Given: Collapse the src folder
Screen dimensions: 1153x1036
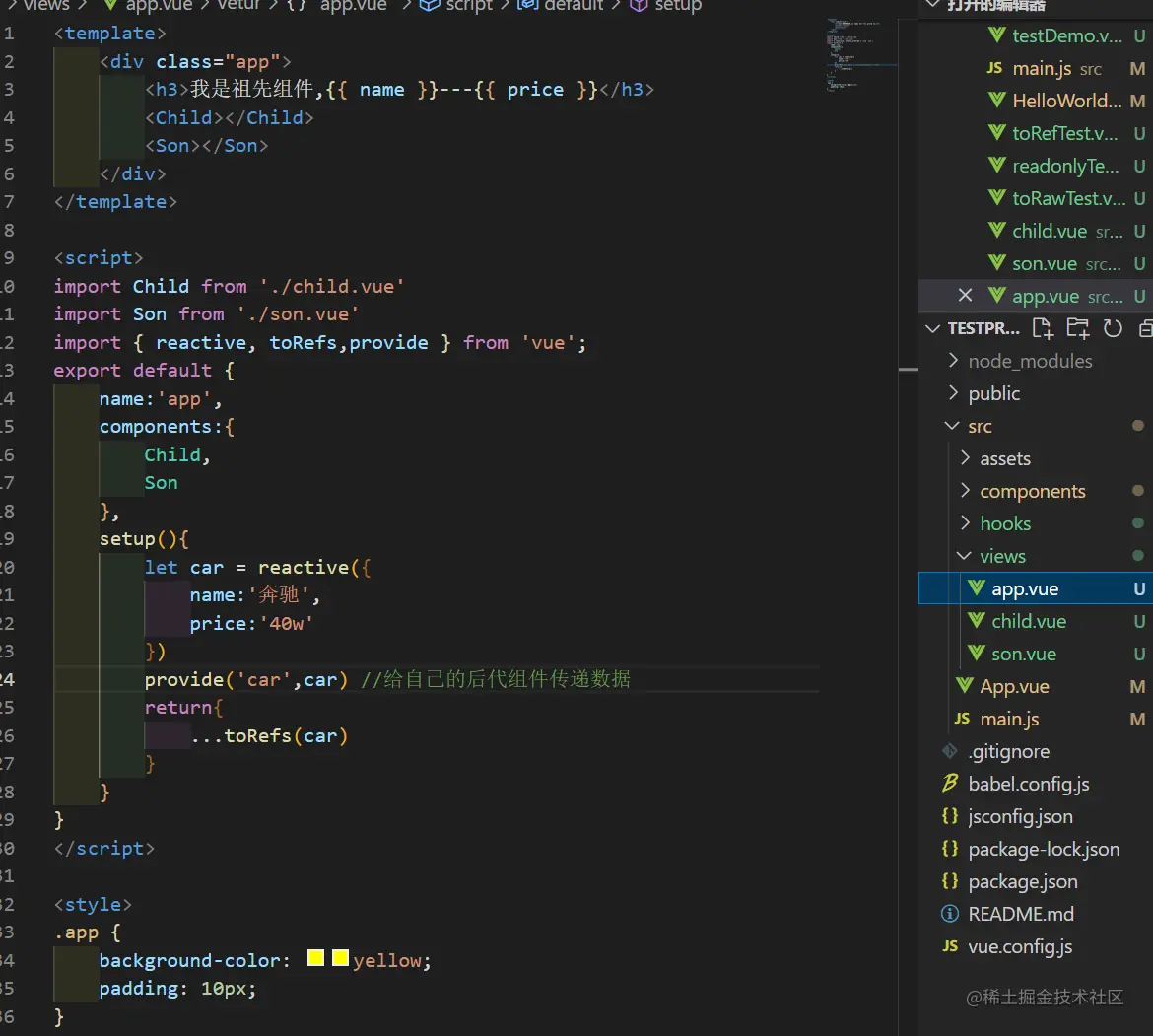Looking at the screenshot, I should coord(952,426).
